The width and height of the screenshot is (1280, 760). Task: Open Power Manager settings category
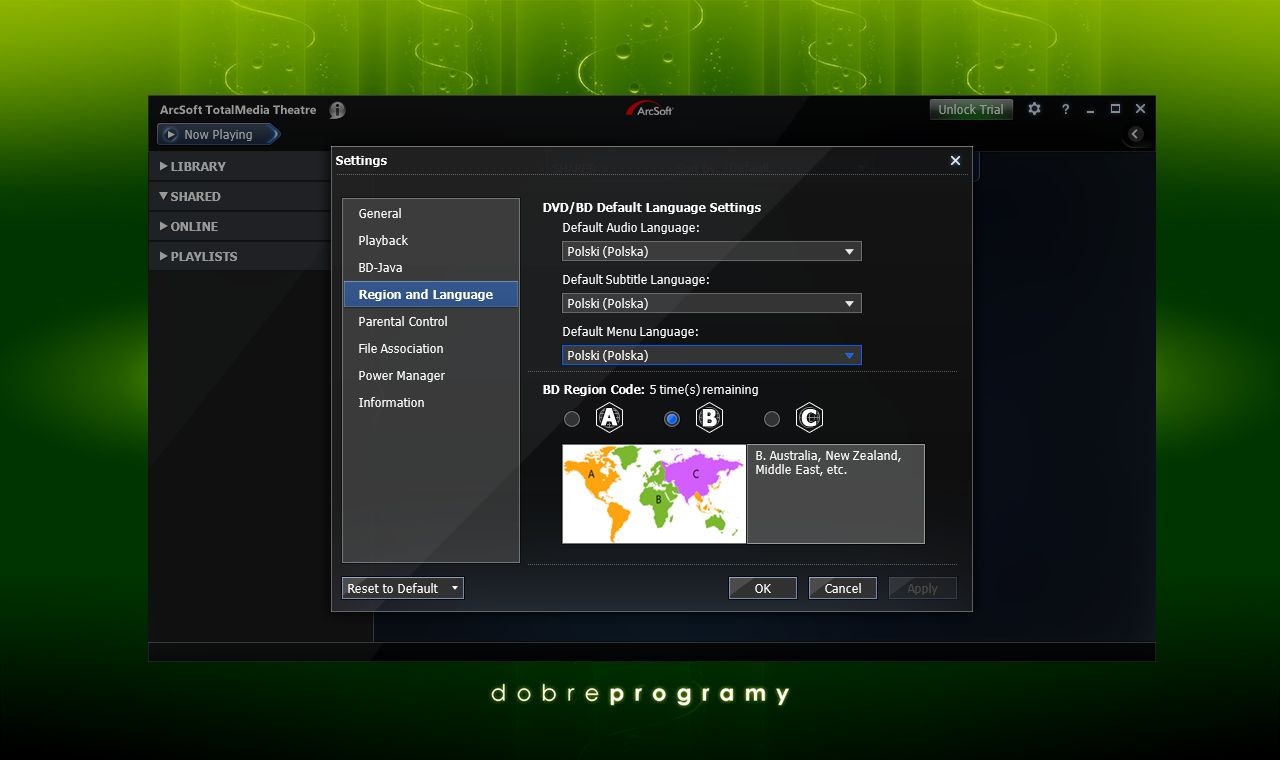click(431, 375)
